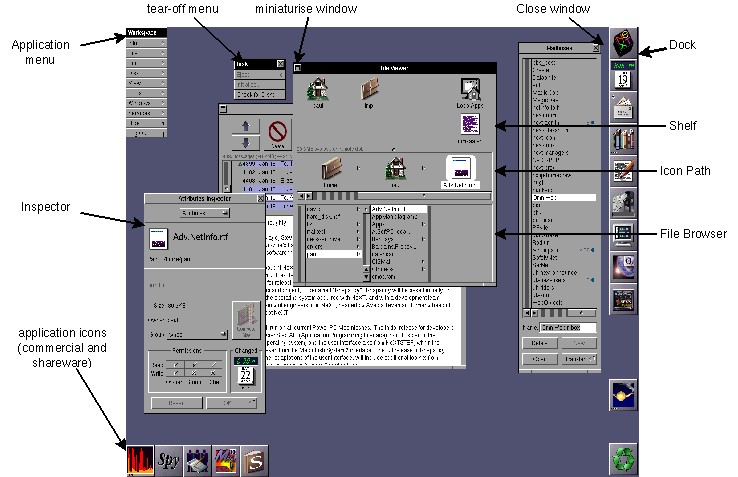Screen dimensions: 738x477
Task: Open the Services item in Workspace menu
Action: [x=146, y=113]
